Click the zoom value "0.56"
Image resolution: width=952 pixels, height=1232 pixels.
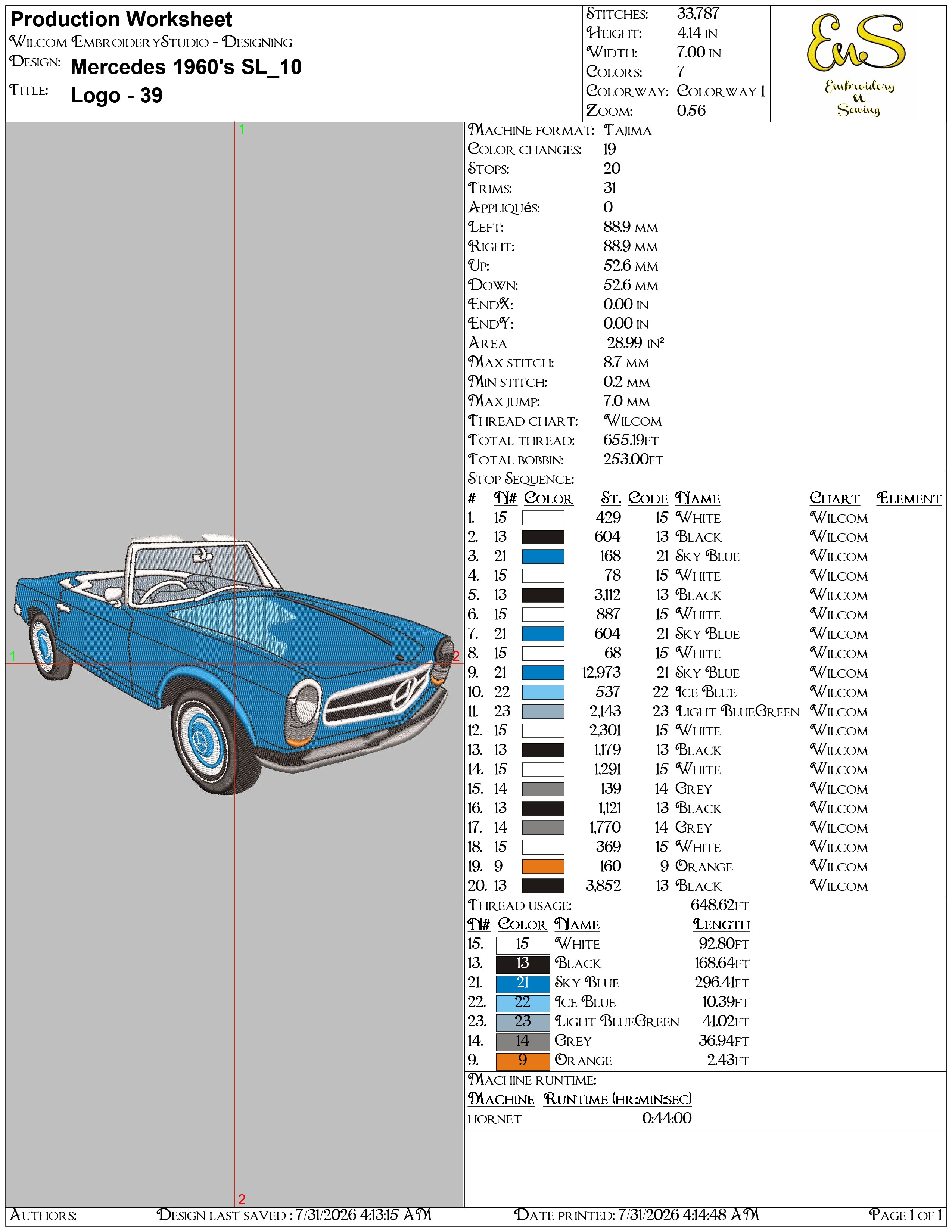691,111
